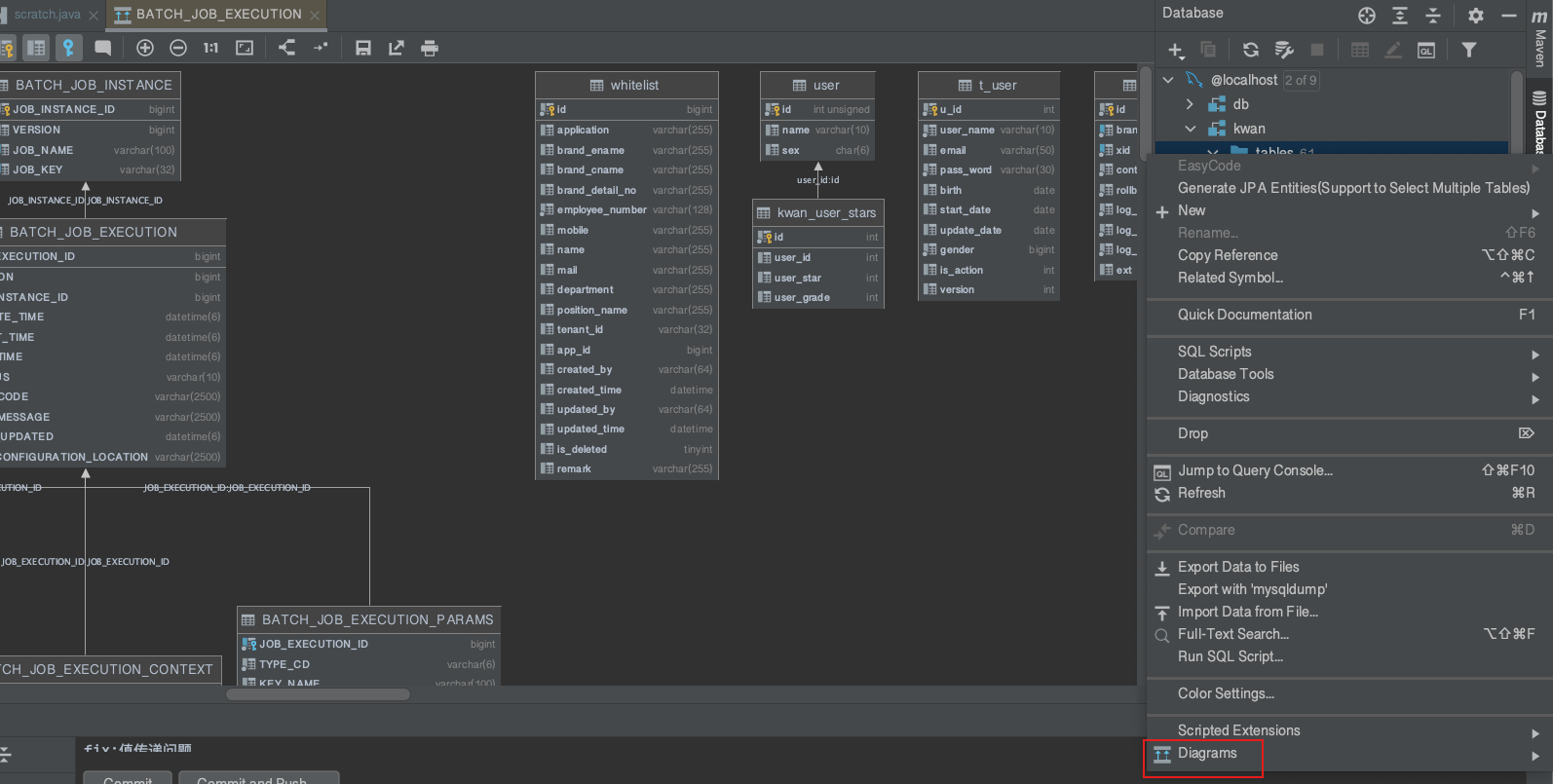Open Quick Documentation menu item
This screenshot has width=1553, height=784.
click(1349, 315)
